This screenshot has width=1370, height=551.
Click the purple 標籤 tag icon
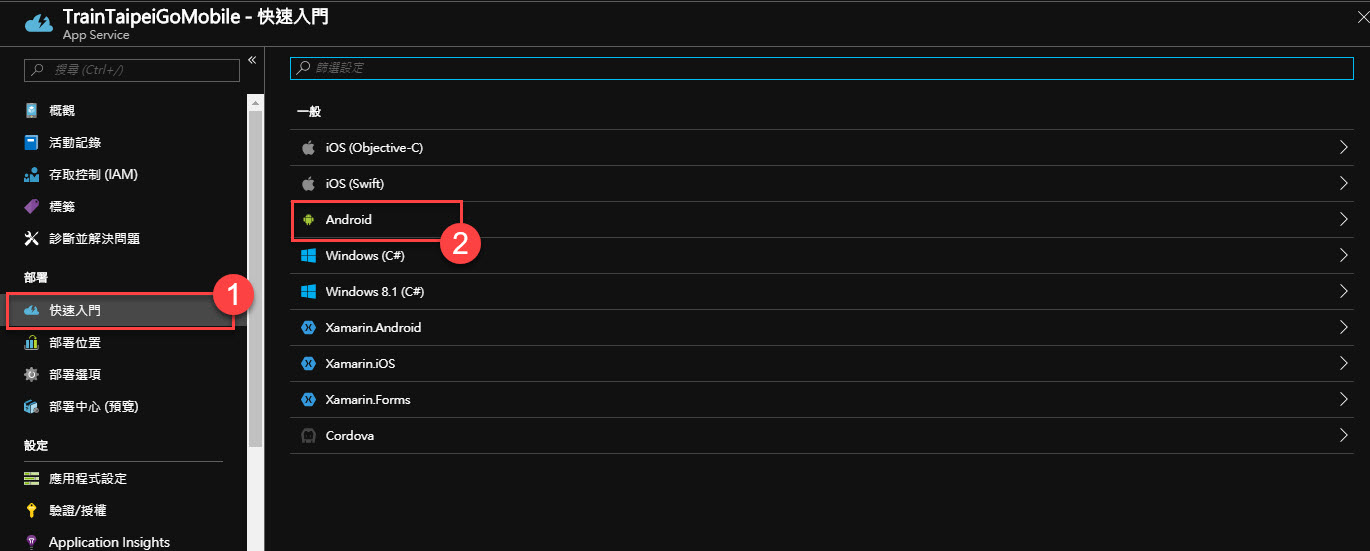[31, 207]
